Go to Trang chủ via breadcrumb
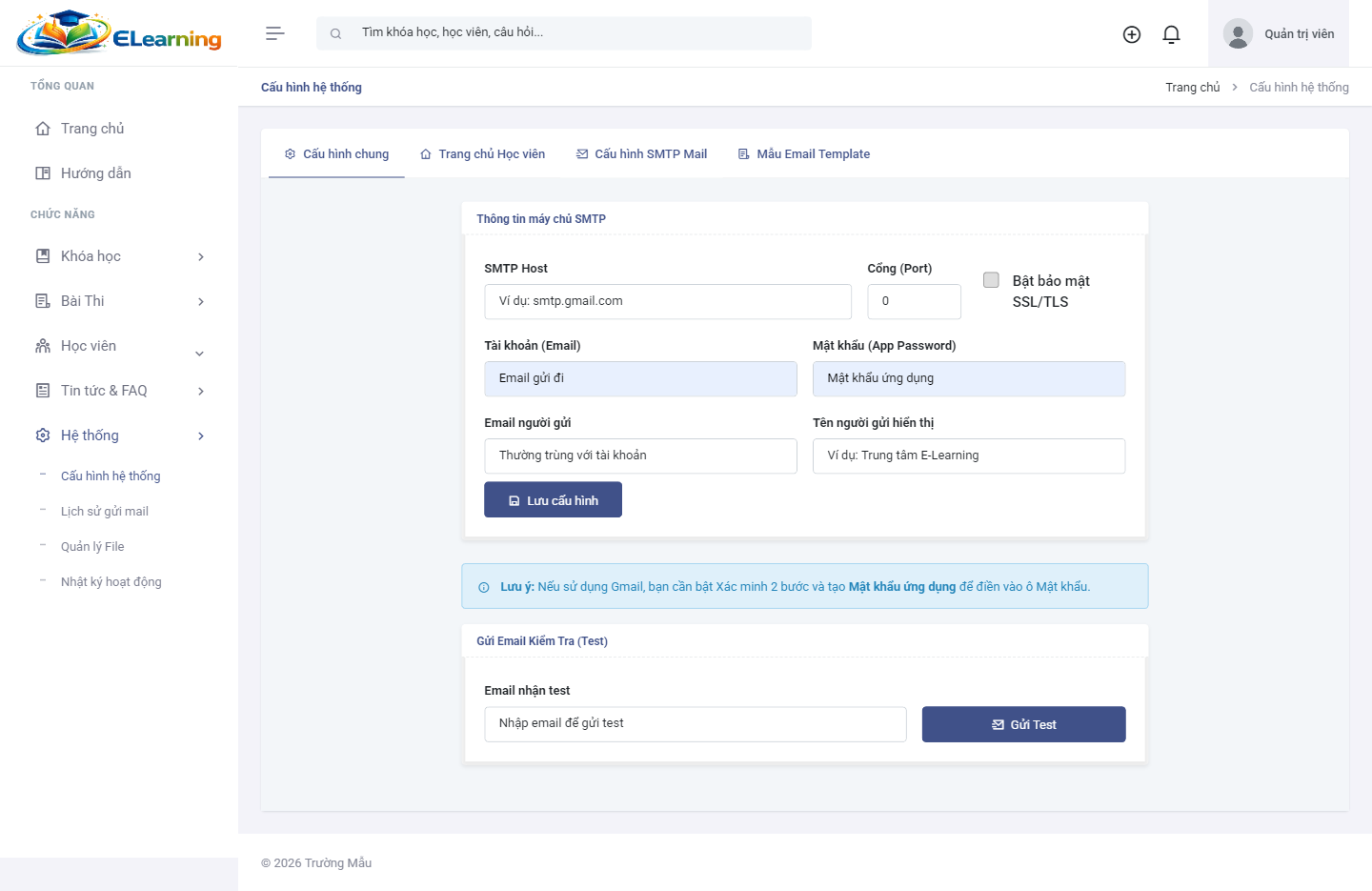This screenshot has width=1372, height=891. click(1193, 87)
